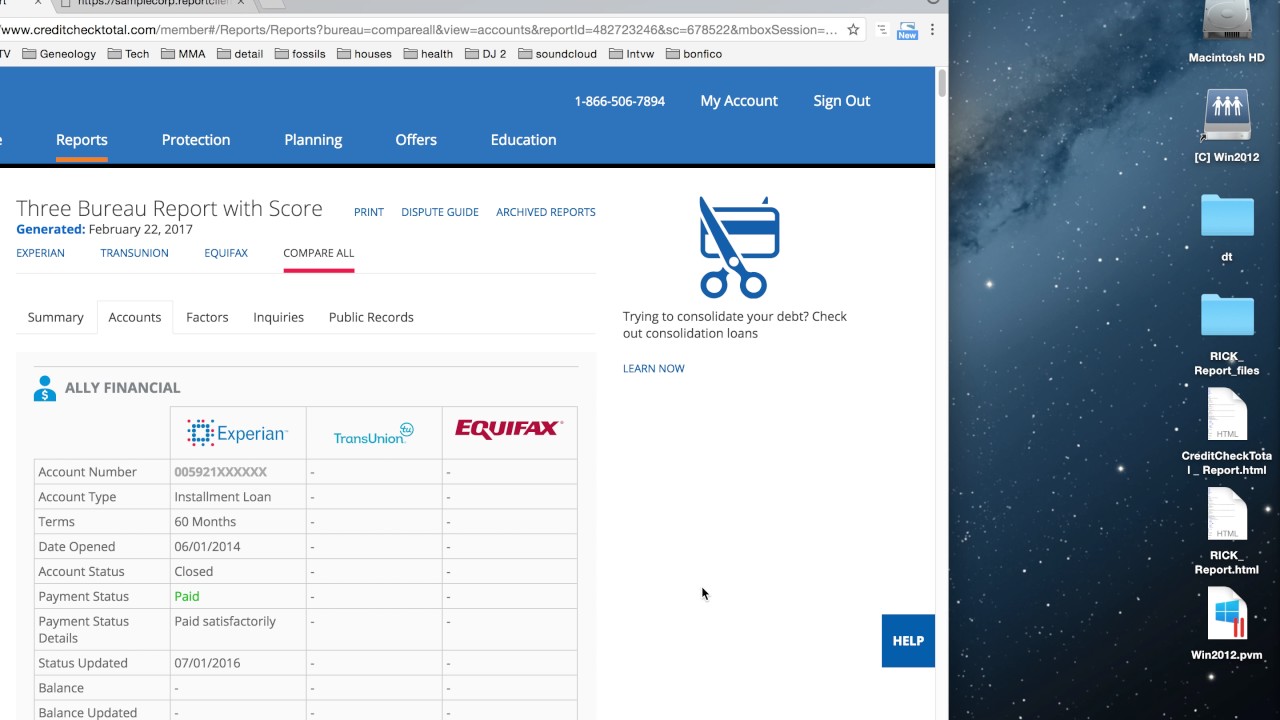Open the Summary tab
This screenshot has width=1280, height=720.
(55, 317)
